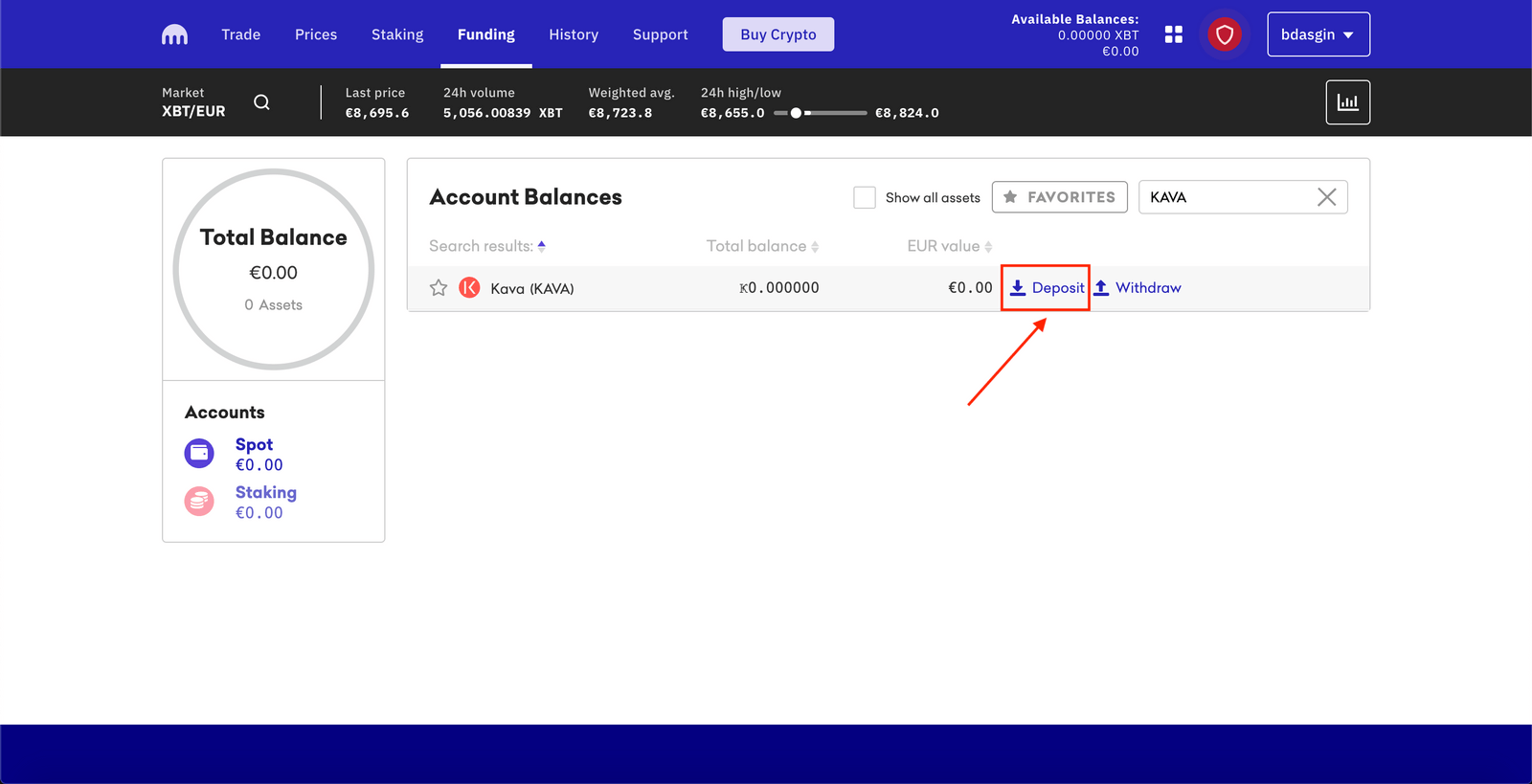Image resolution: width=1532 pixels, height=784 pixels.
Task: Click the 24h volume 5,056.00839 XBT
Action: click(x=503, y=113)
